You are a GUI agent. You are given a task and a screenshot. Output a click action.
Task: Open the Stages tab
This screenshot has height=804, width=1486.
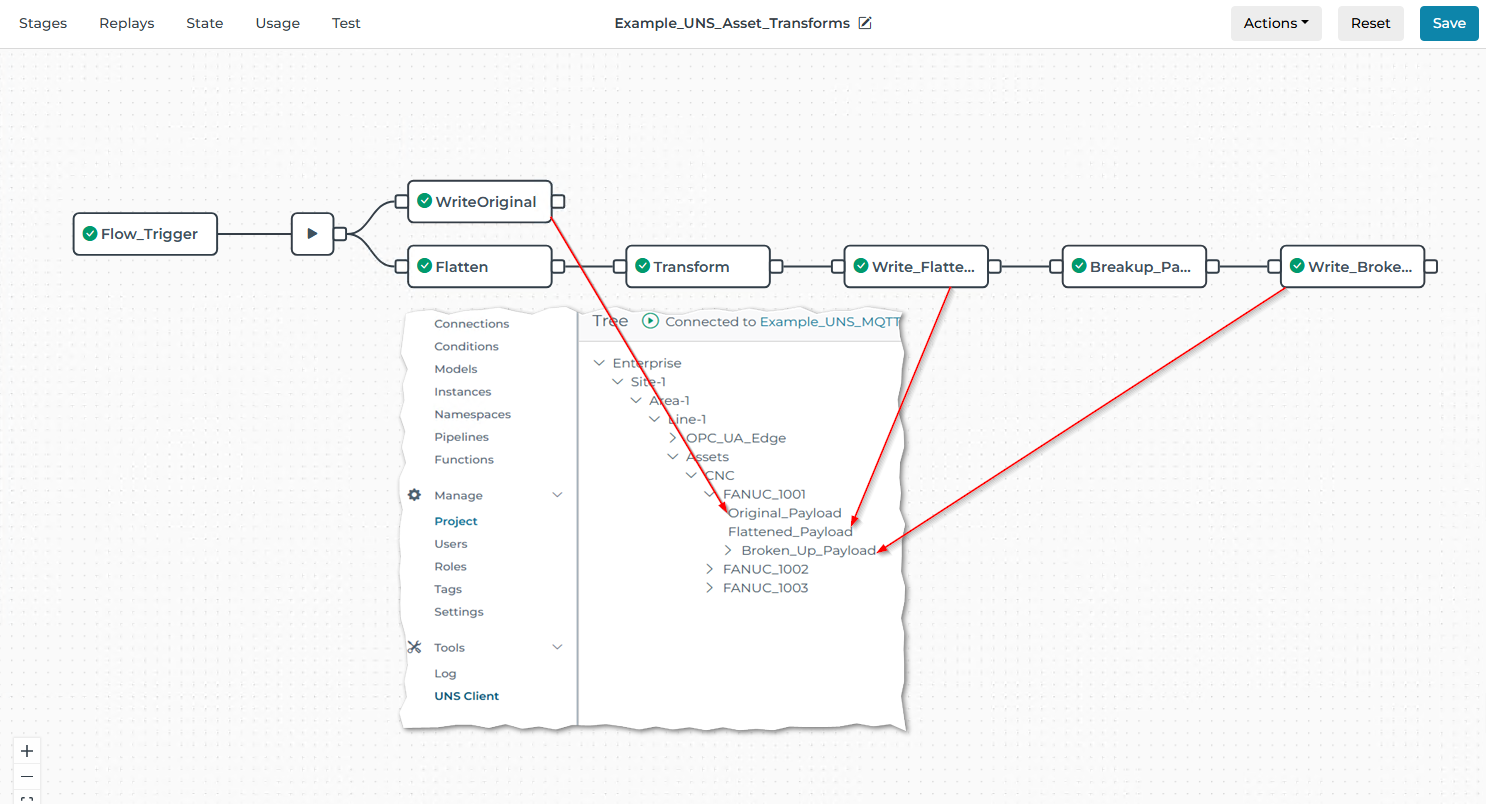[x=43, y=23]
